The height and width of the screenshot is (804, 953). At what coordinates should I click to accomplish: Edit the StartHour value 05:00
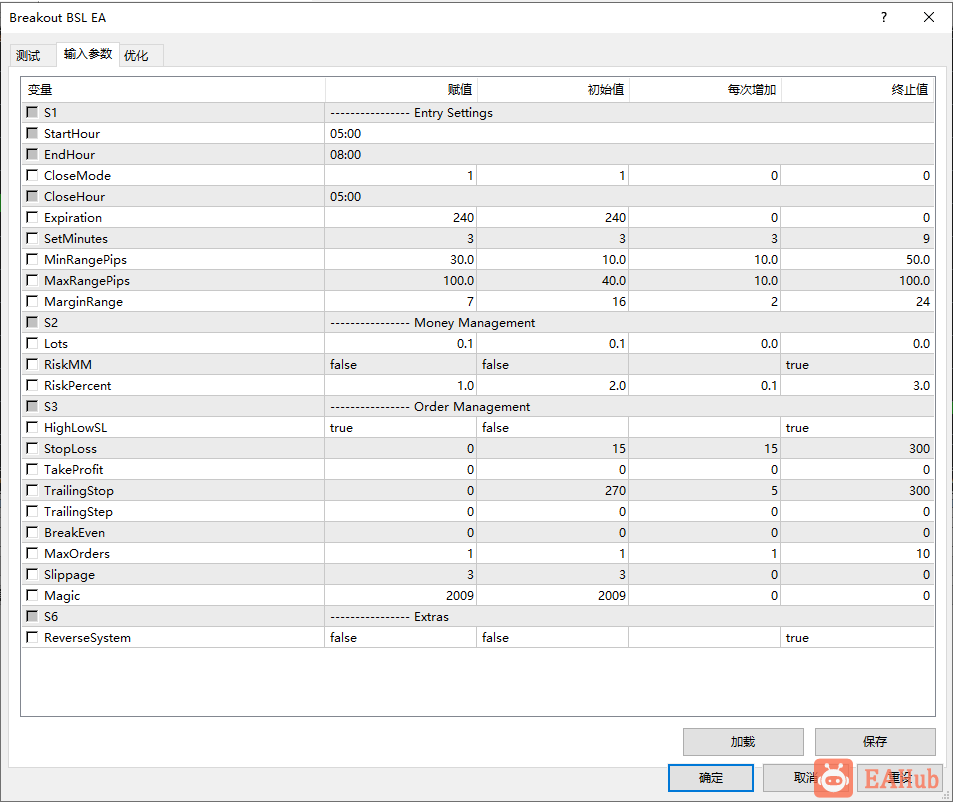point(629,134)
